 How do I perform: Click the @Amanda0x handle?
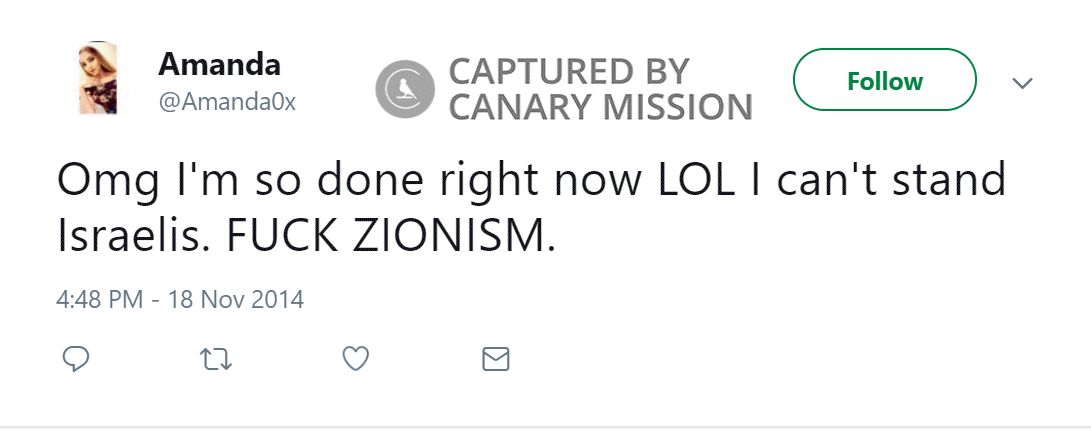[x=227, y=102]
